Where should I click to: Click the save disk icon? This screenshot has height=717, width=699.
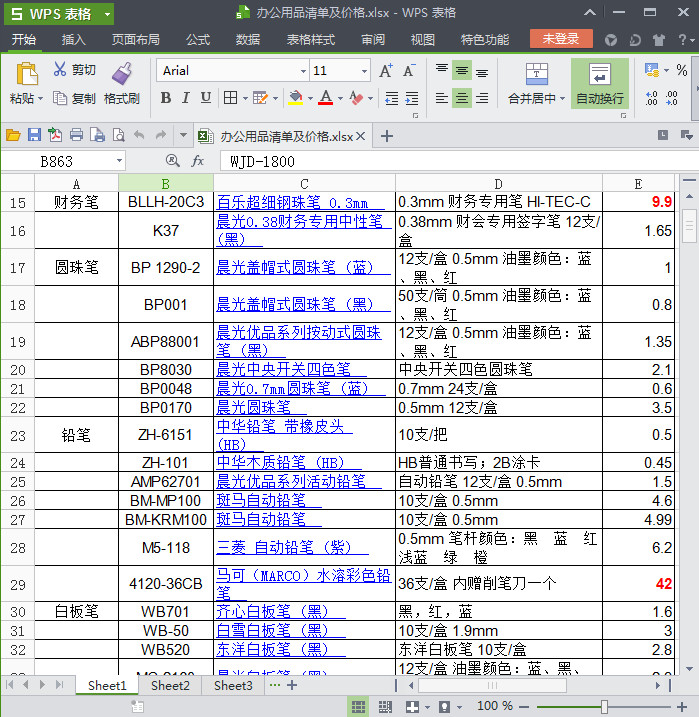tap(34, 135)
